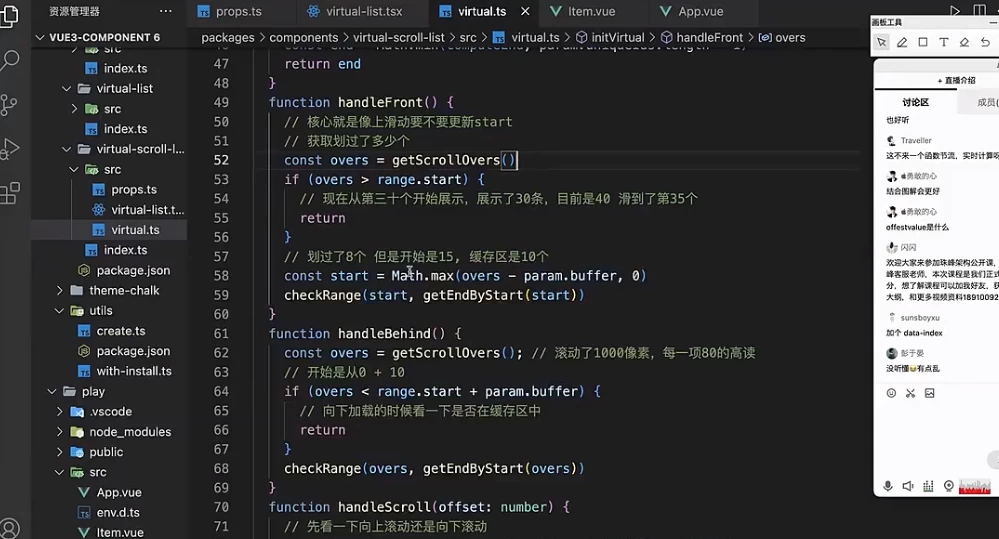Open the Source Control view
Screen dimensions: 999x539
coord(10,105)
